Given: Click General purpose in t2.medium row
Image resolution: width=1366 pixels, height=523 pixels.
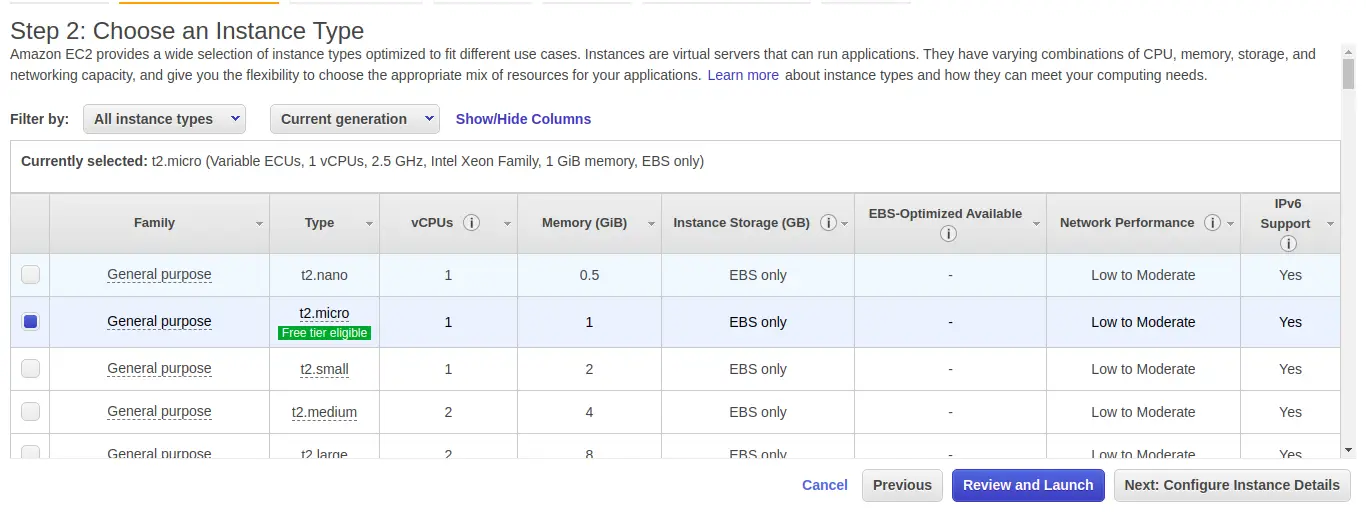Looking at the screenshot, I should tap(159, 411).
